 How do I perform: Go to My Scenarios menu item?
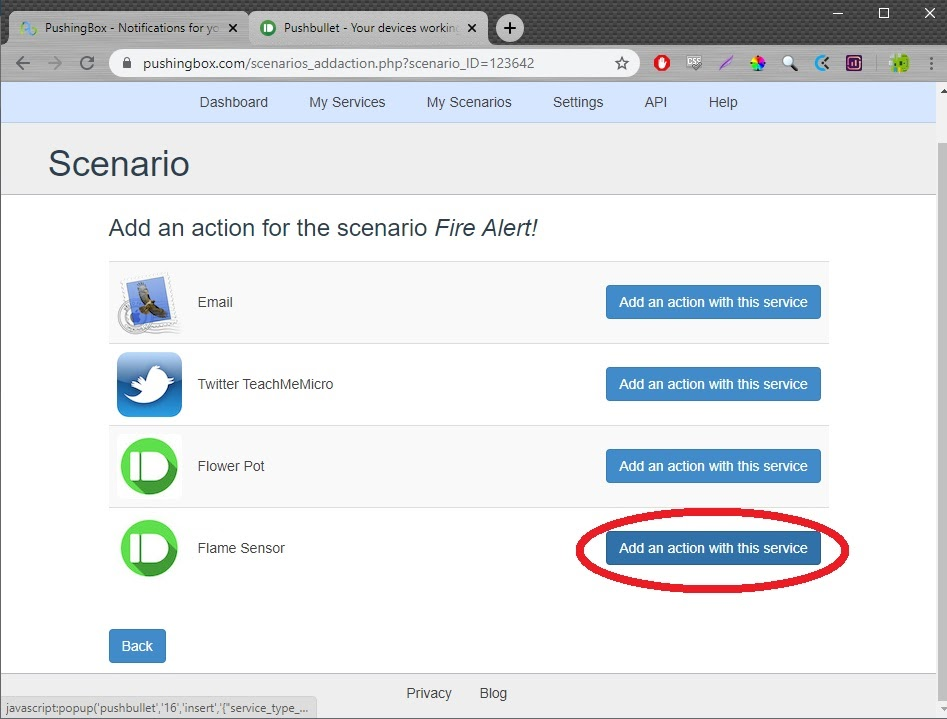[469, 102]
